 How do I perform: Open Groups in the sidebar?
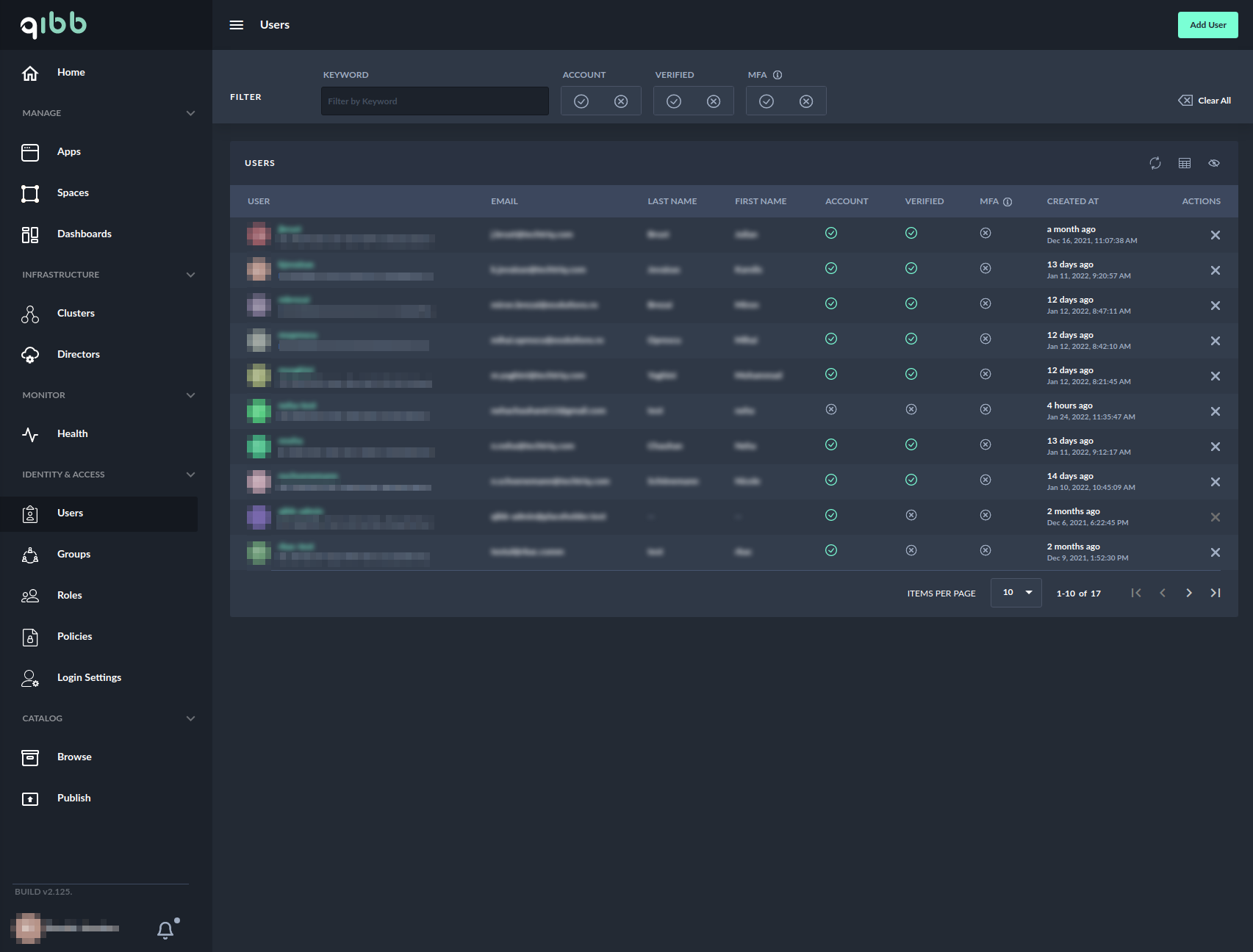(73, 554)
